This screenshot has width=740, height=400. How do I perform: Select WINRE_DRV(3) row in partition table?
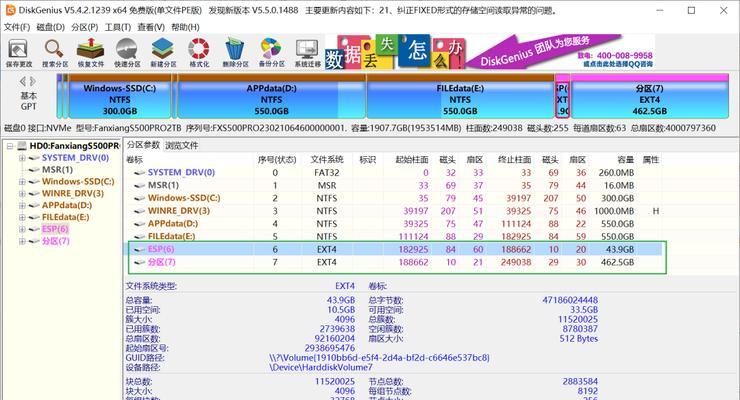tap(394, 211)
